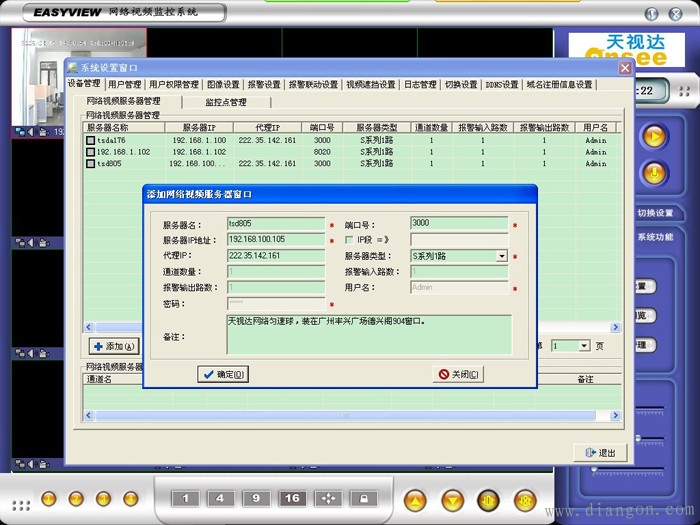Click the four-arrow fullscreen button
Viewport: 700px width, 525px height.
328,499
